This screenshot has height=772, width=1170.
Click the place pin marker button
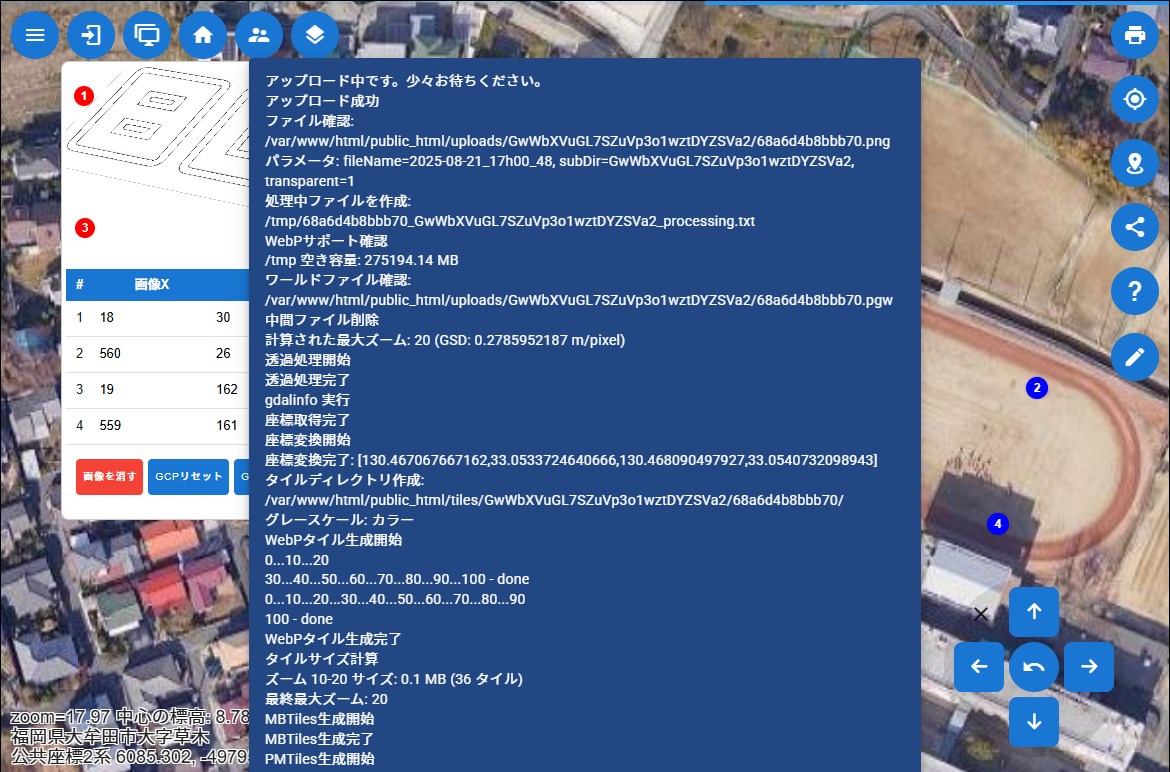pos(1134,163)
